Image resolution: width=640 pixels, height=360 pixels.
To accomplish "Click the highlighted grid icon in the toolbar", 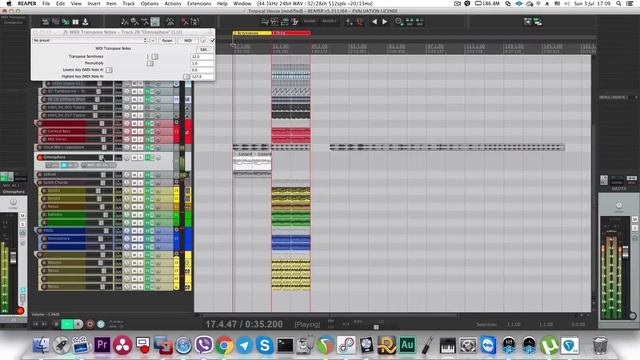I will (x=155, y=22).
